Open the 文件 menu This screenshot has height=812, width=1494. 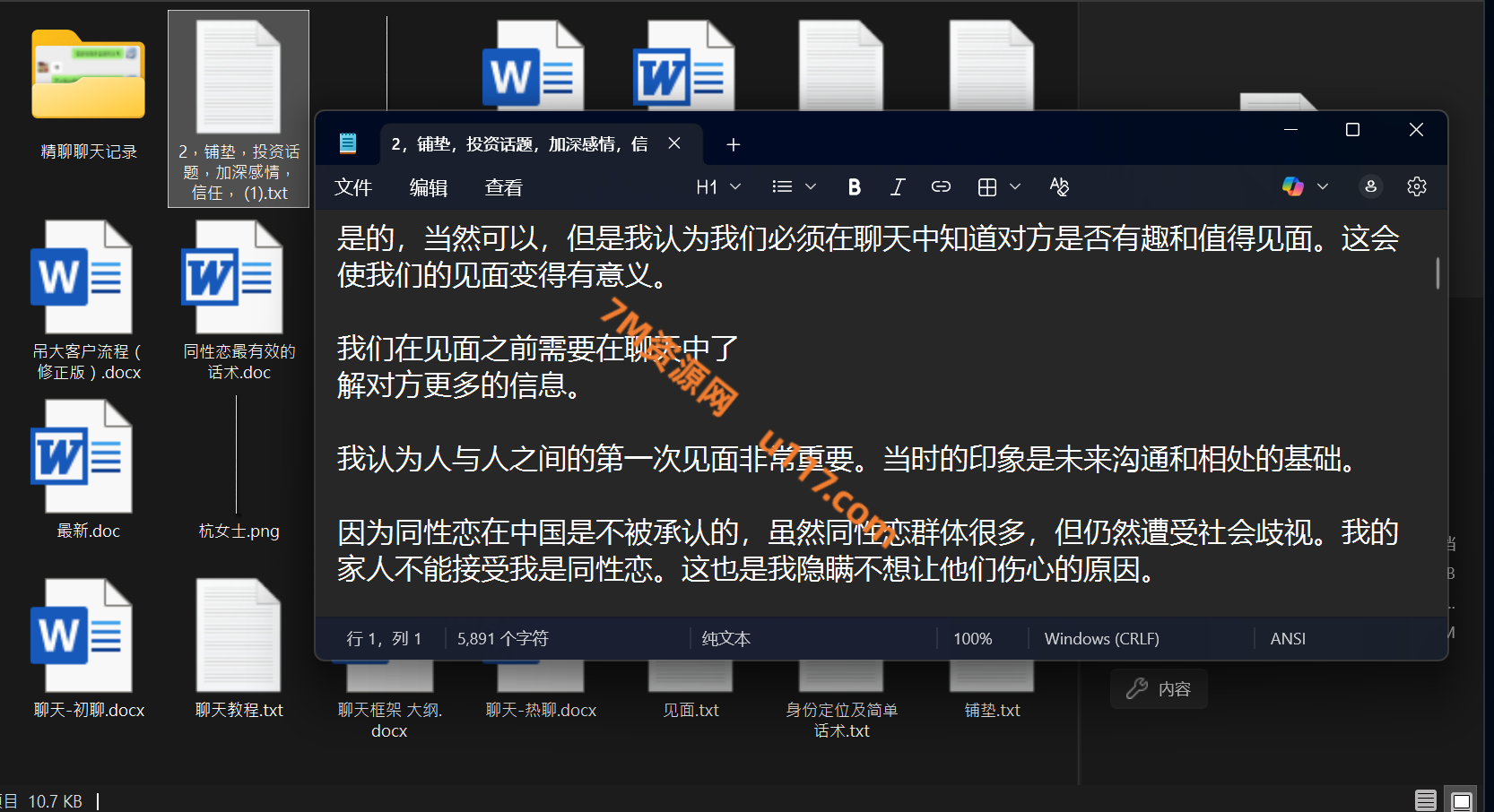click(x=353, y=187)
